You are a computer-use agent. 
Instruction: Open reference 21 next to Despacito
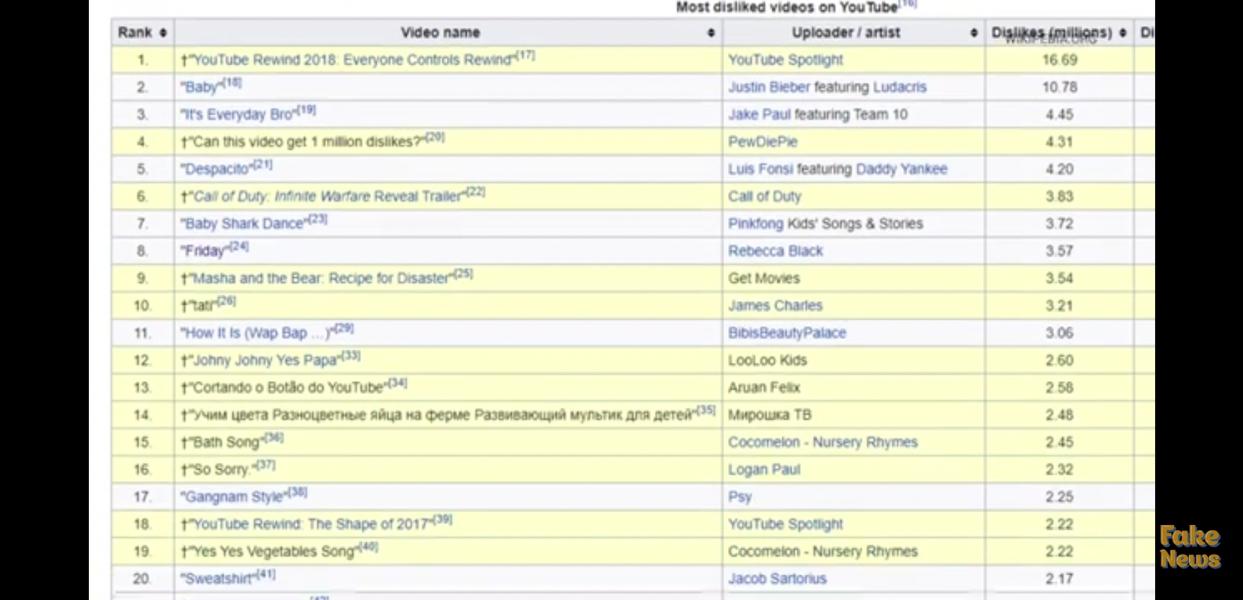[x=263, y=165]
